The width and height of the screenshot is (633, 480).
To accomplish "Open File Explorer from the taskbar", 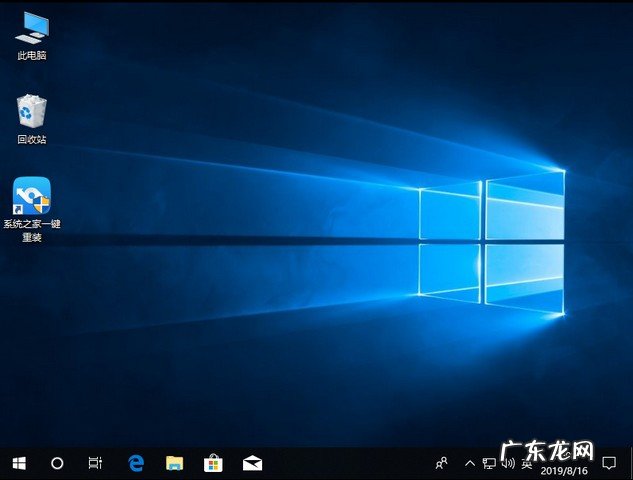I will (x=175, y=463).
